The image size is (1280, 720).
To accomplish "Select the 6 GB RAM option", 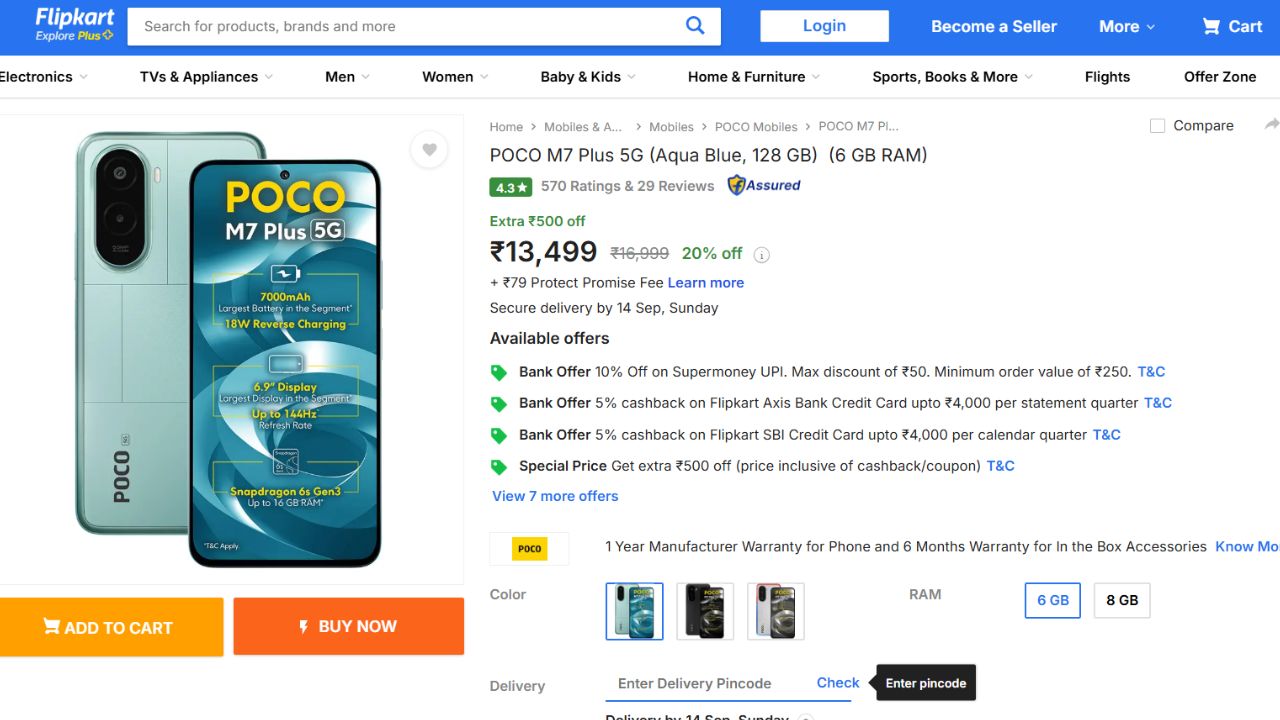I will (1053, 600).
